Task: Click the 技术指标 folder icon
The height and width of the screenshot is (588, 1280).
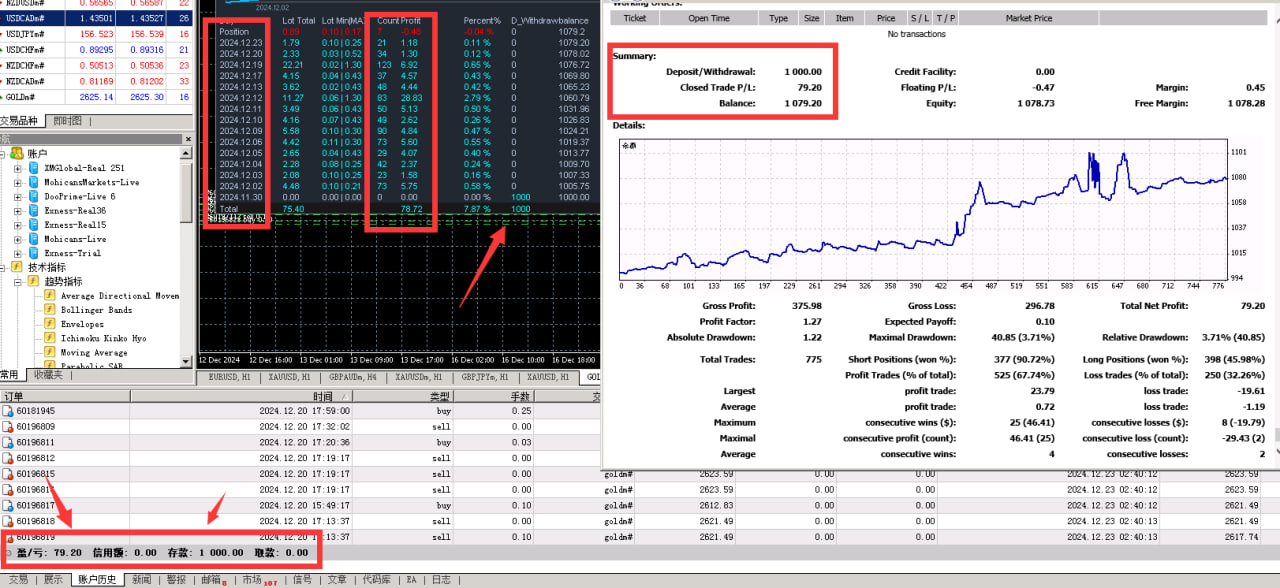Action: coord(17,267)
